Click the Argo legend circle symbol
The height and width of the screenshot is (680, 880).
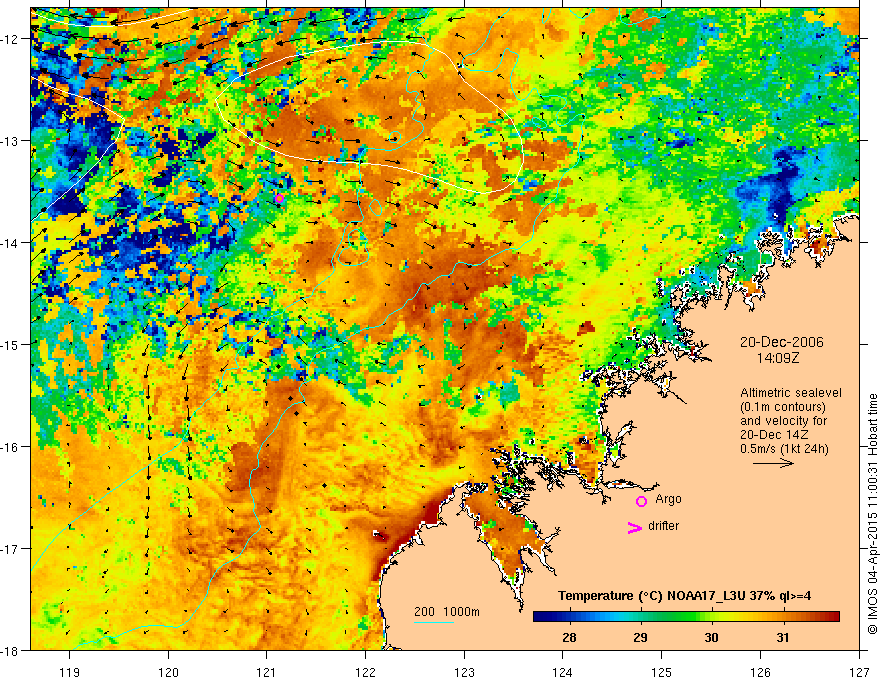coord(641,501)
